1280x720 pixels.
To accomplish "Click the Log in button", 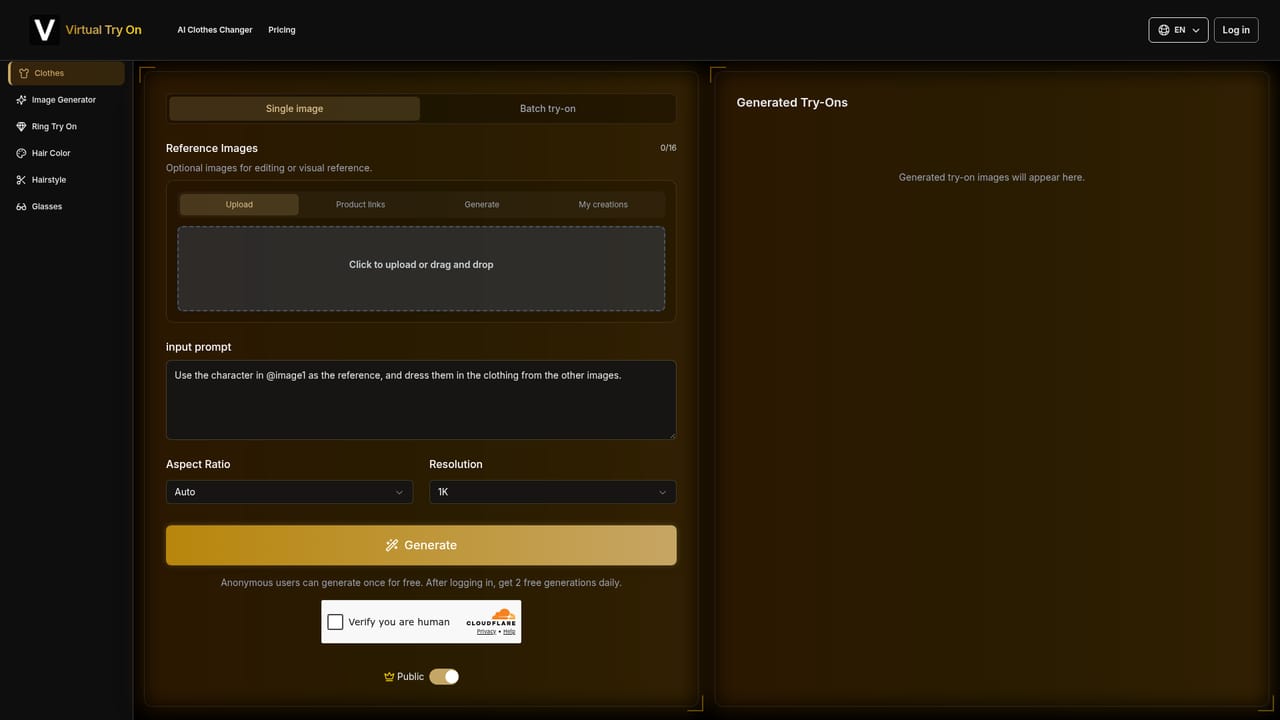I will tap(1236, 30).
